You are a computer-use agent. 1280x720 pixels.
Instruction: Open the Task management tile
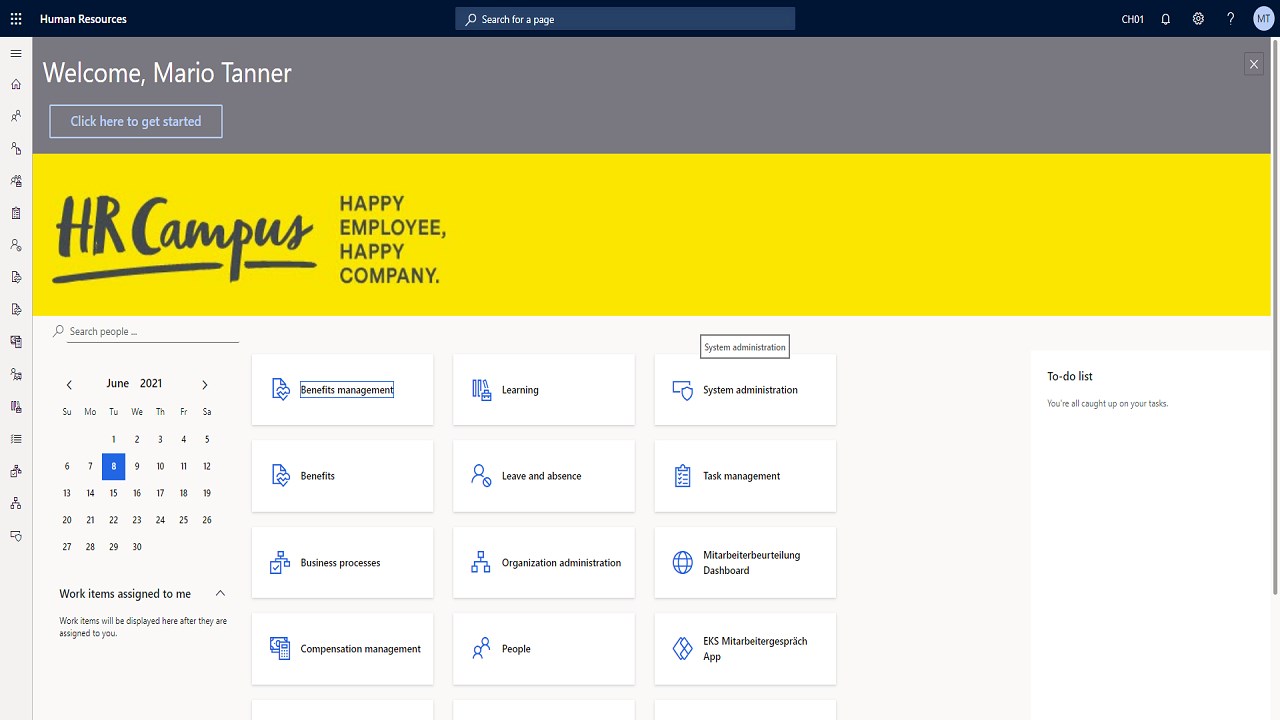pos(745,476)
